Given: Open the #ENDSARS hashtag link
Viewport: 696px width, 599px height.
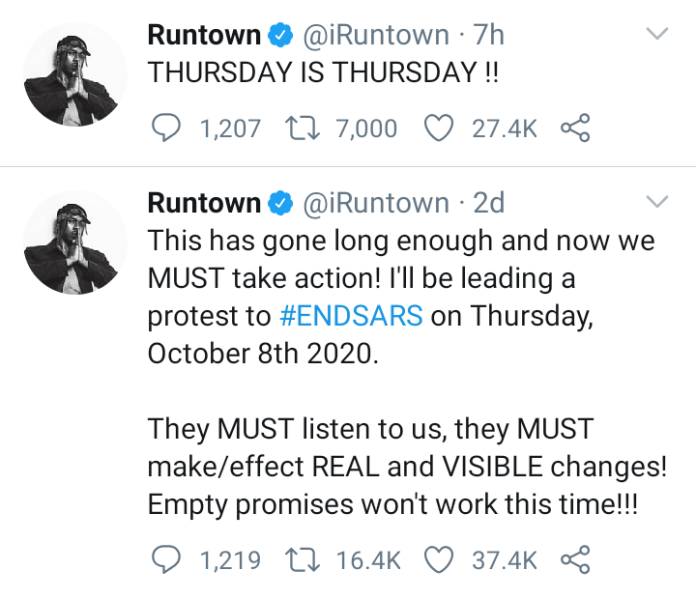Looking at the screenshot, I should point(351,316).
